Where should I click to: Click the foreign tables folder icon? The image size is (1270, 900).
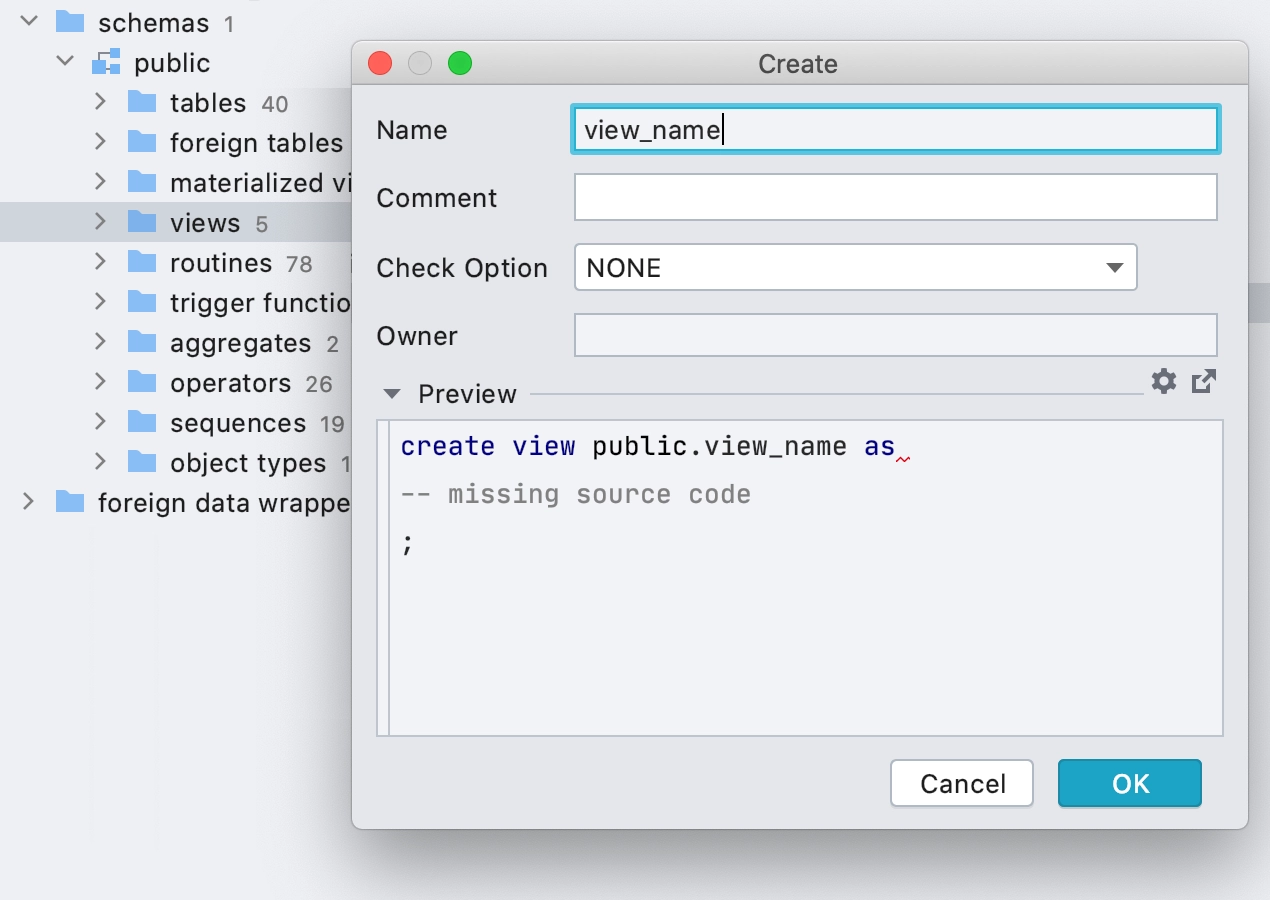point(142,142)
